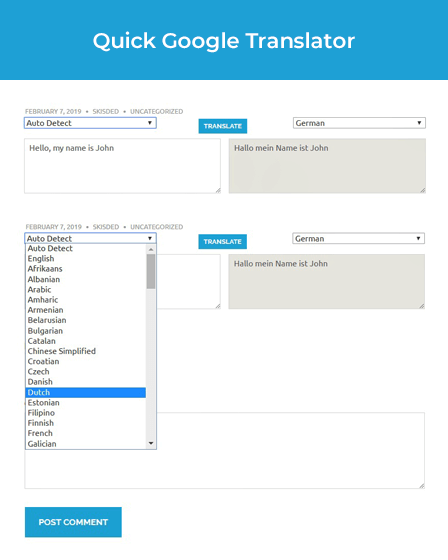Click the POST COMMENT button
The image size is (448, 560).
coord(73,522)
